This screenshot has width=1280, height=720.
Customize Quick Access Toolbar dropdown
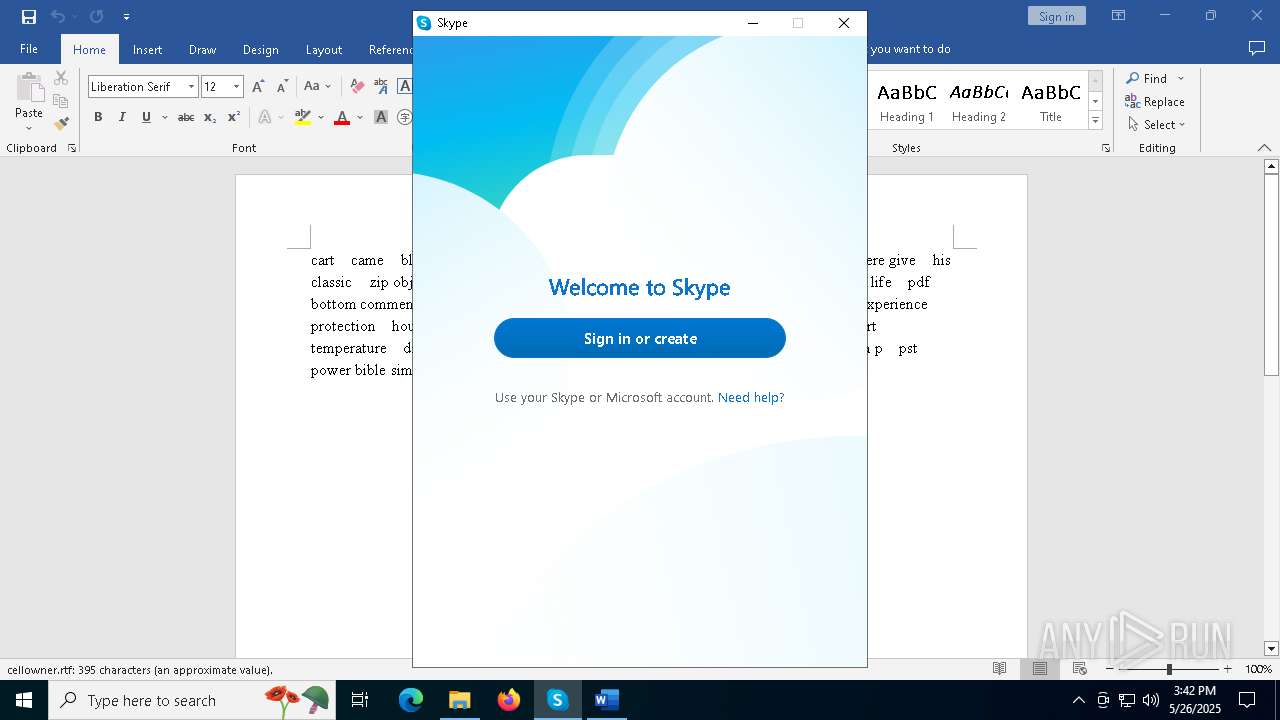tap(126, 16)
